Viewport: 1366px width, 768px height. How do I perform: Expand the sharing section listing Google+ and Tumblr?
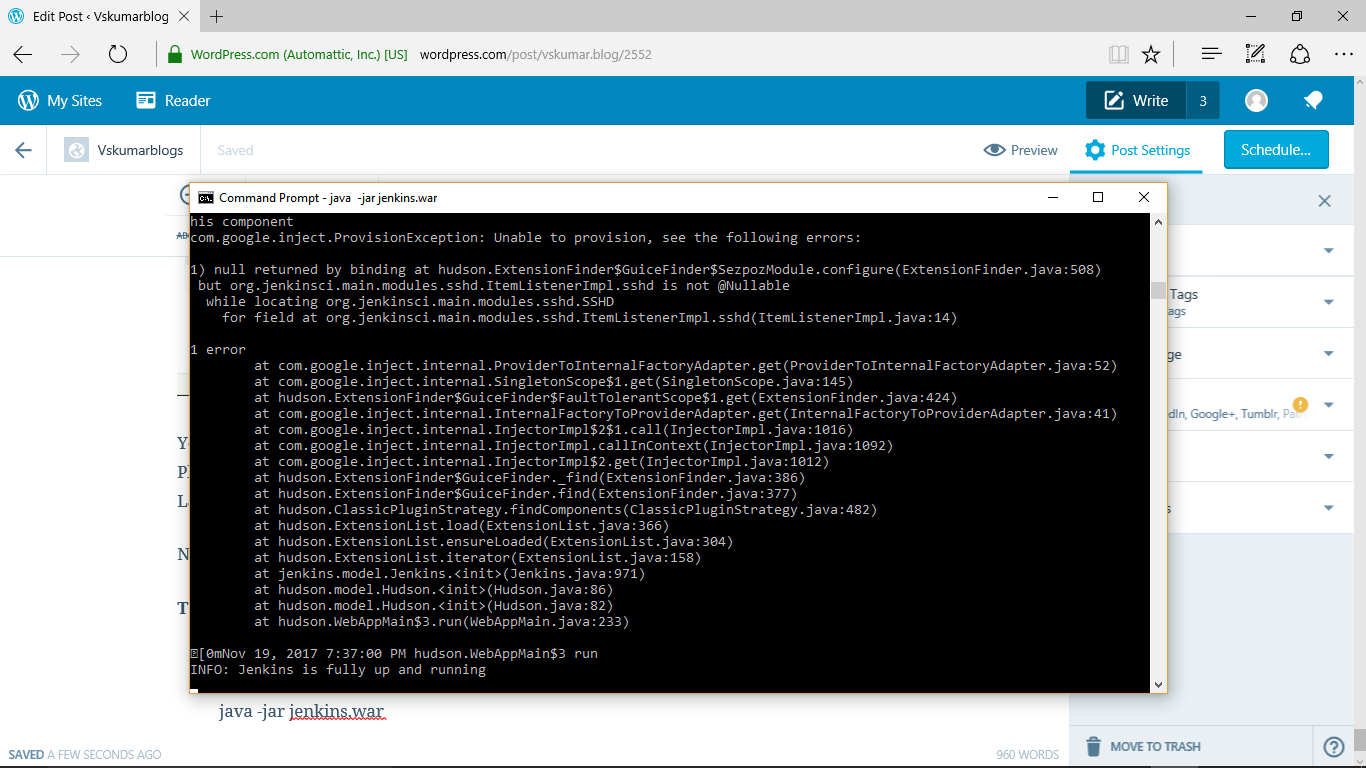(1330, 405)
